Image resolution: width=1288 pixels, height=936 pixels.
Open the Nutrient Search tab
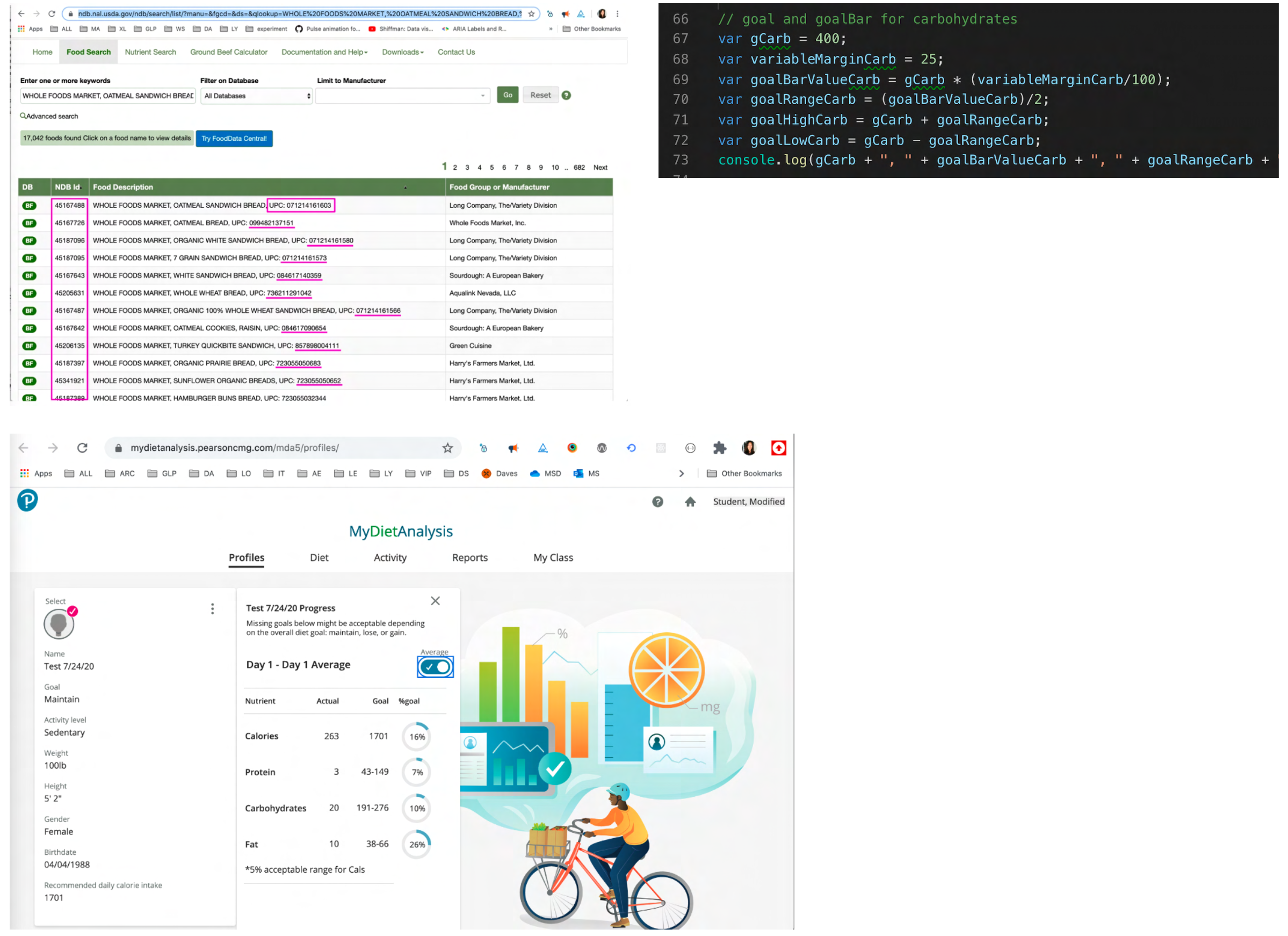pos(150,52)
